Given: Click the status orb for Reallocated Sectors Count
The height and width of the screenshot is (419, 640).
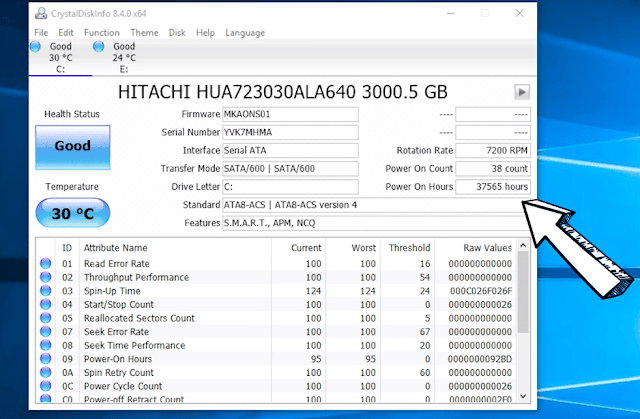Looking at the screenshot, I should 46,318.
